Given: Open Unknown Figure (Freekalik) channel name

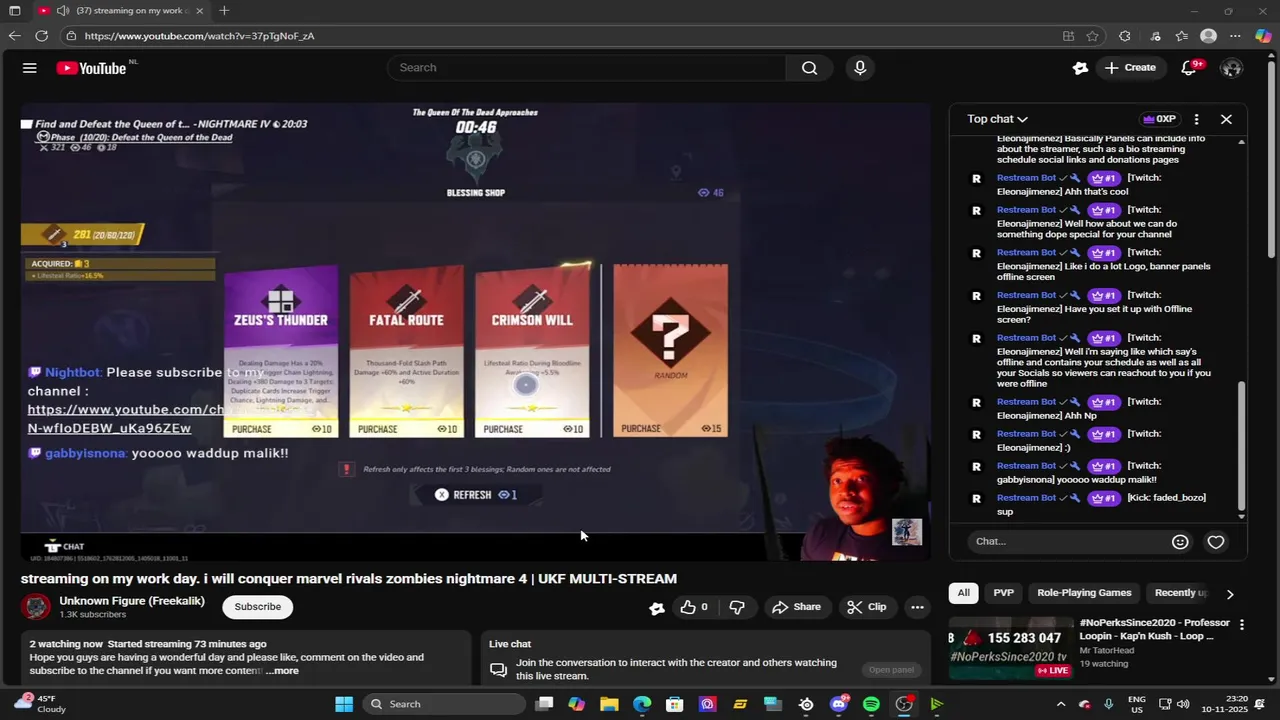Looking at the screenshot, I should tap(132, 601).
